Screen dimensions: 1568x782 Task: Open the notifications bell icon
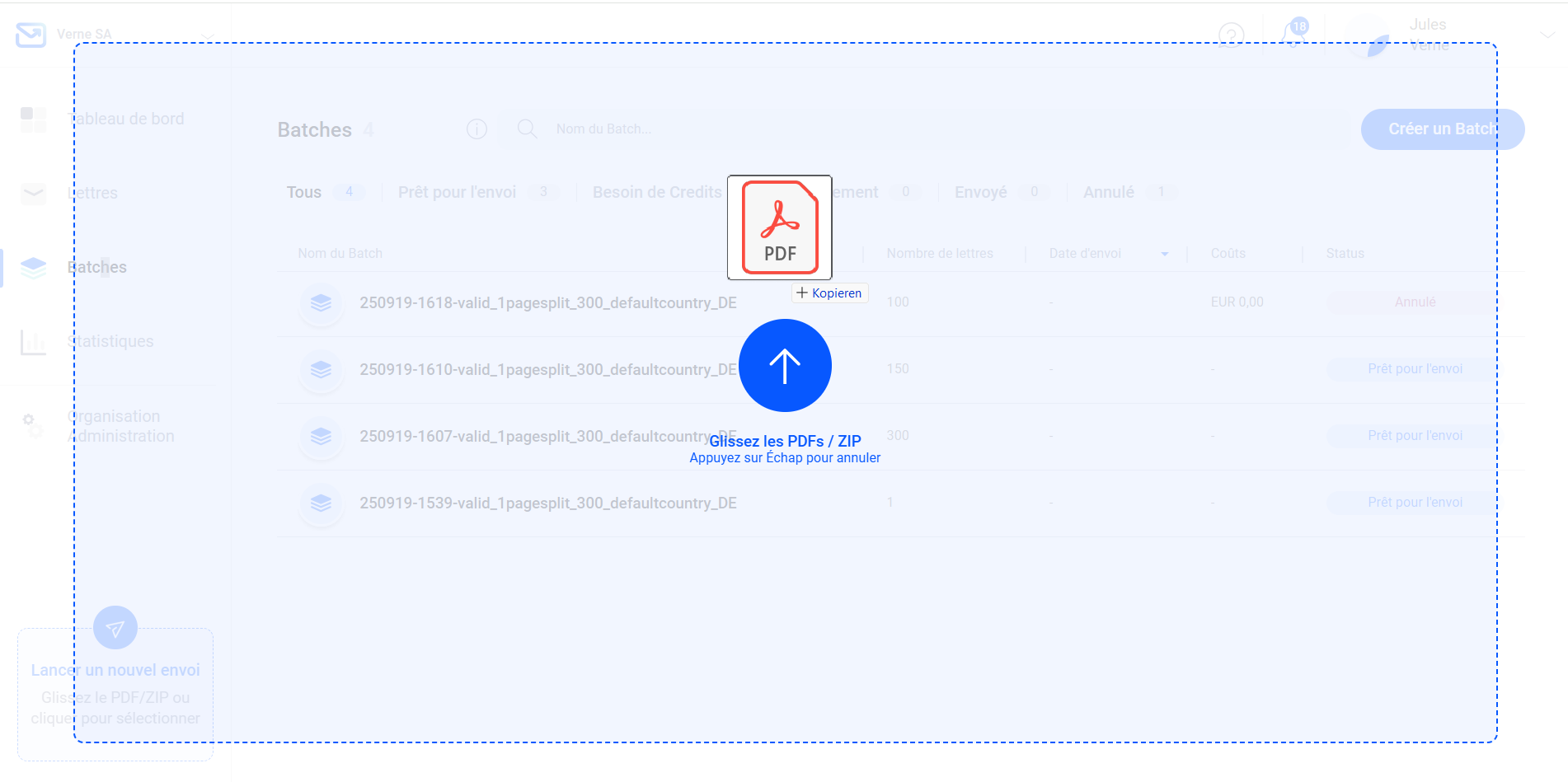click(x=1293, y=35)
